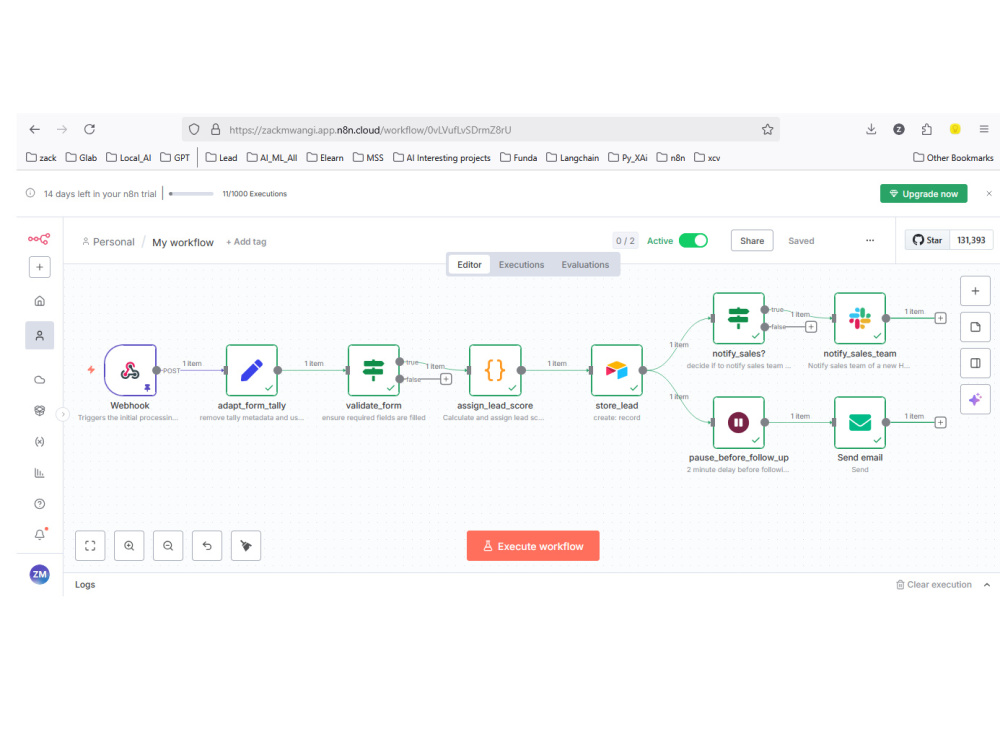Open the assign_lead_score code node
Image resolution: width=1000 pixels, height=750 pixels.
(x=495, y=371)
